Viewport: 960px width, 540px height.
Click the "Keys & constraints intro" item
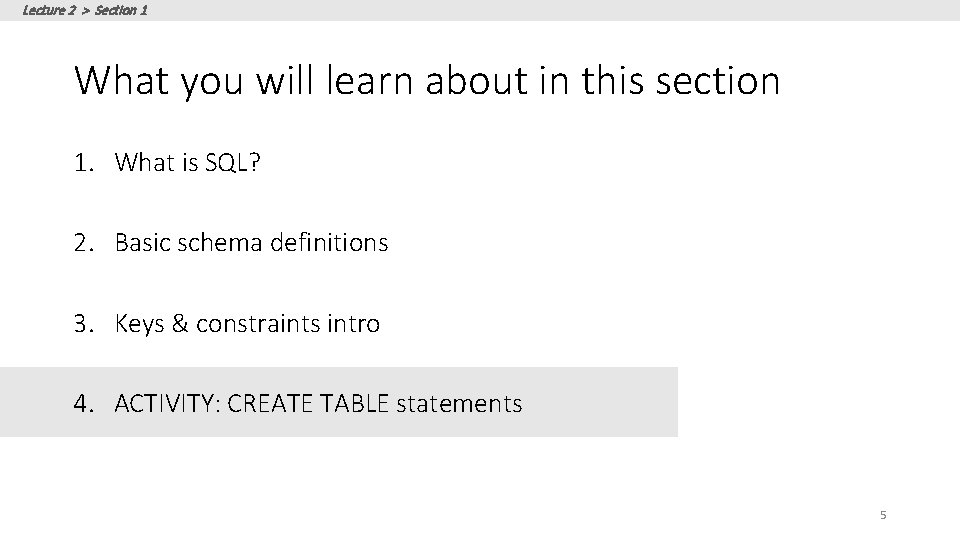247,324
